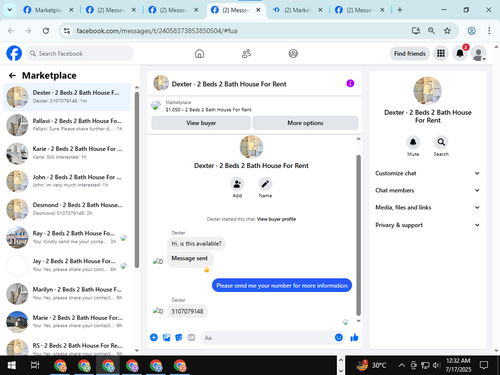500x375 pixels.
Task: Open Karie conversation in list
Action: coord(67,153)
